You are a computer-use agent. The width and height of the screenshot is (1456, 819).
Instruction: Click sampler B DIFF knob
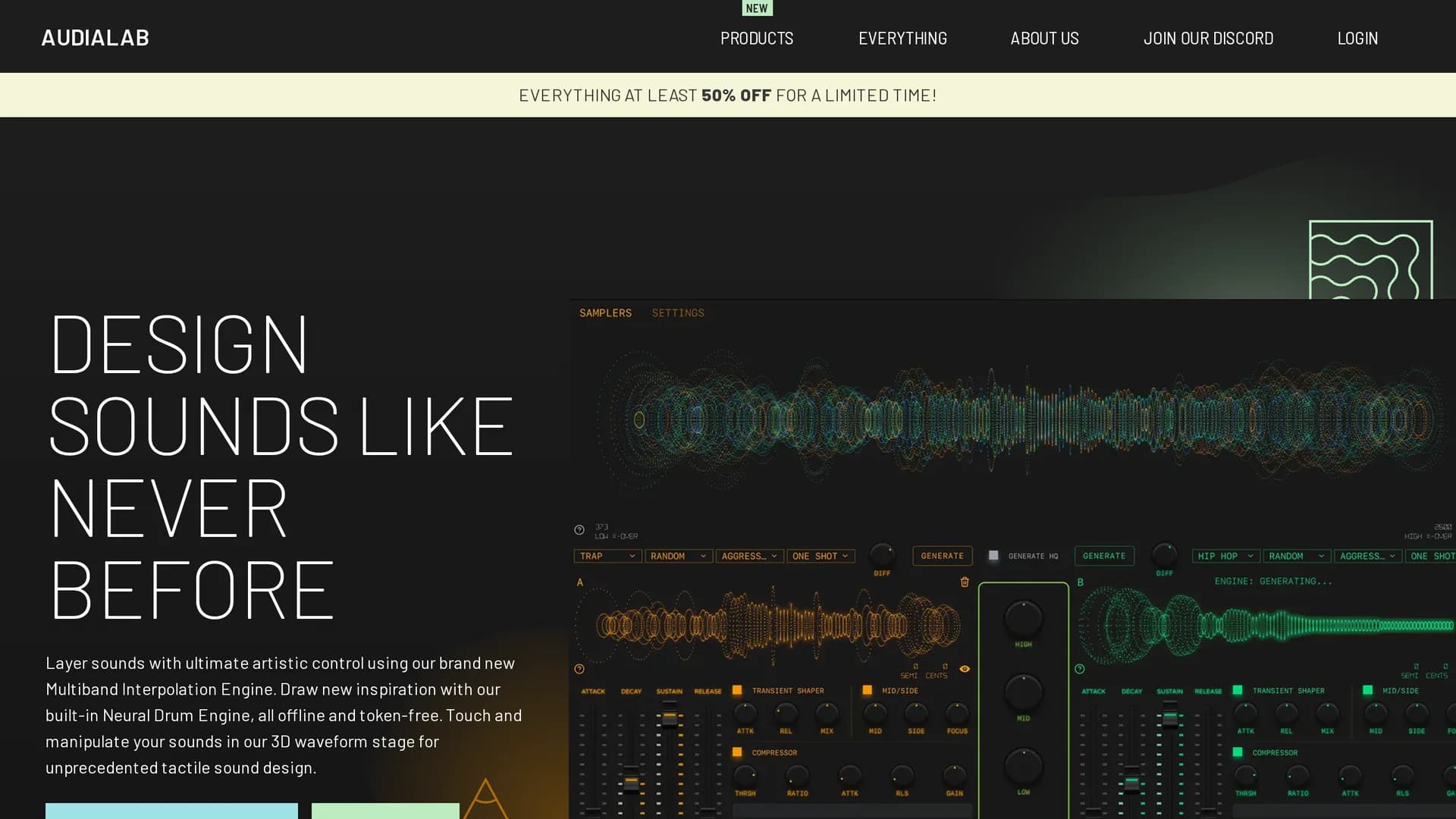[1165, 554]
